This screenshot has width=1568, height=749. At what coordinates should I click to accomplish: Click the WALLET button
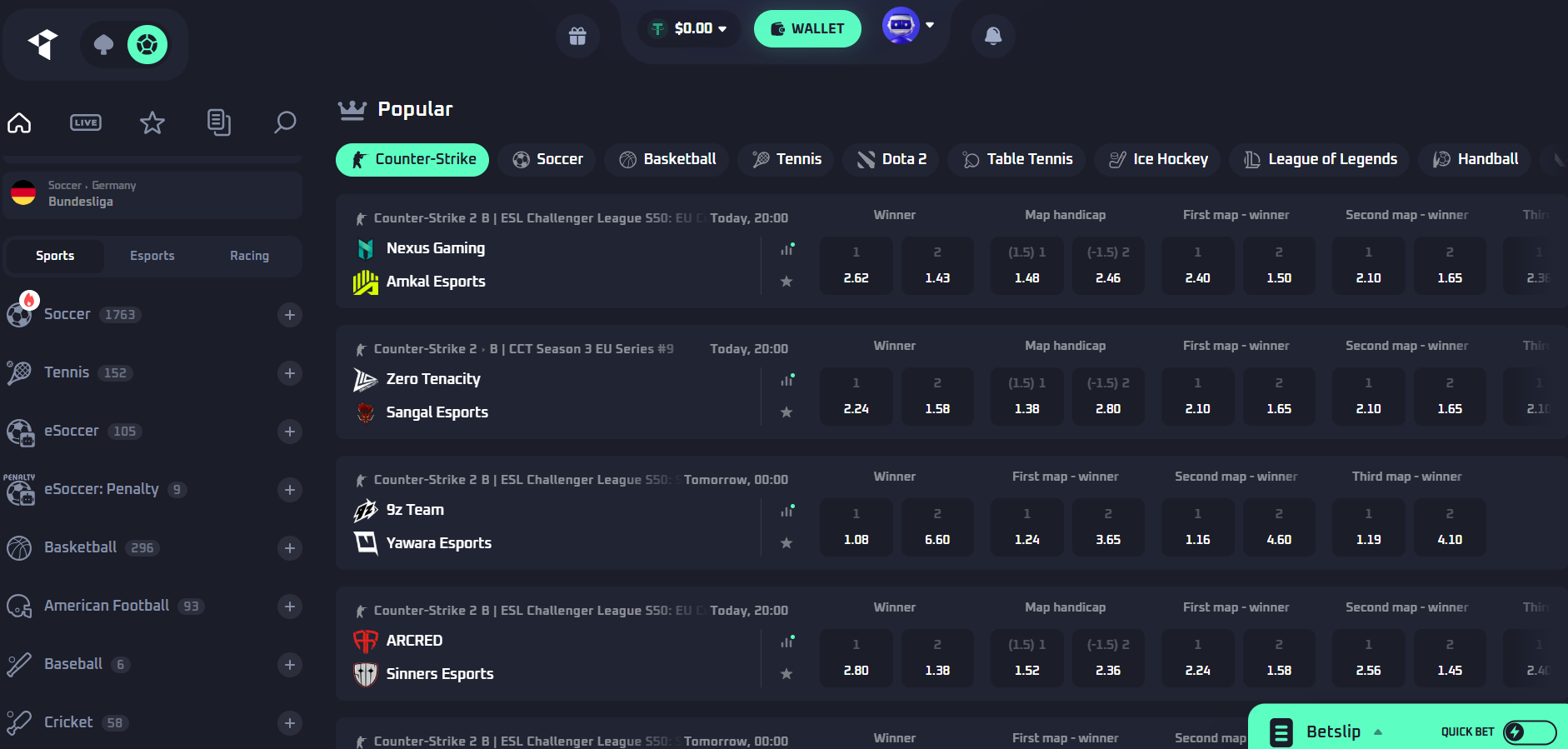click(x=806, y=29)
